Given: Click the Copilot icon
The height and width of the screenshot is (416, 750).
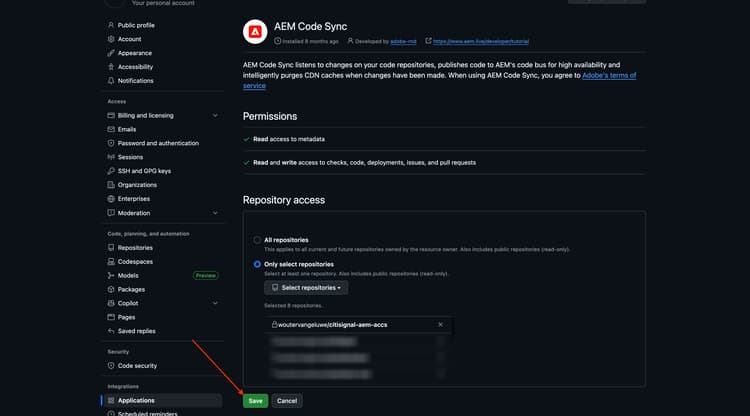Looking at the screenshot, I should coord(111,304).
